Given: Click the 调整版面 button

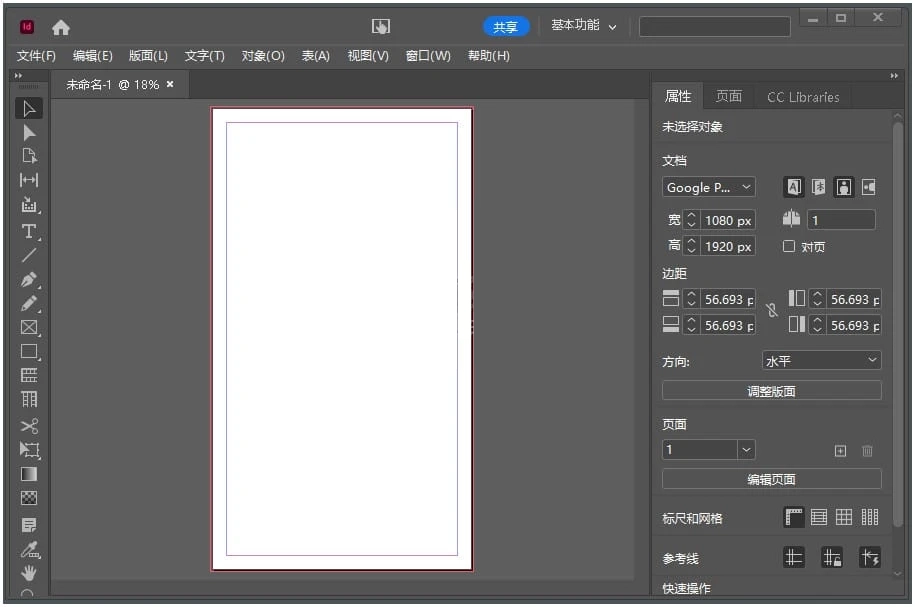Looking at the screenshot, I should [x=771, y=391].
